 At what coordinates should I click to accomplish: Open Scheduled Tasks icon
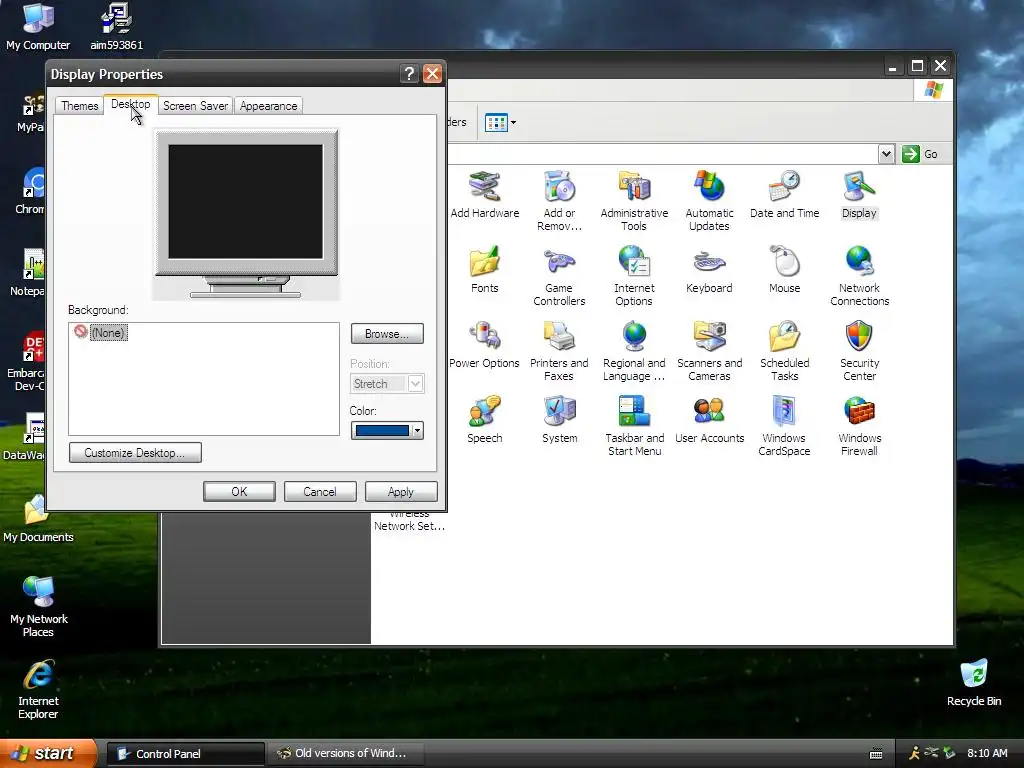click(x=784, y=351)
